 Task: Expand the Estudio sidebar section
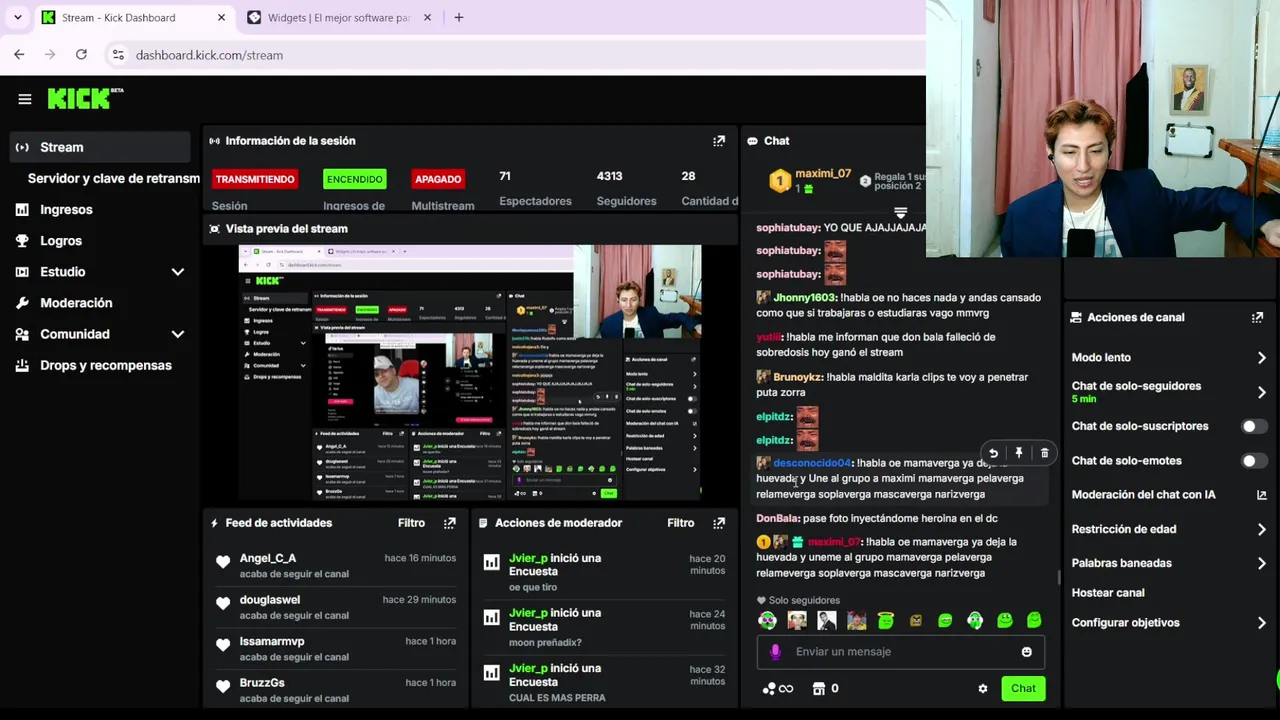[x=177, y=272]
